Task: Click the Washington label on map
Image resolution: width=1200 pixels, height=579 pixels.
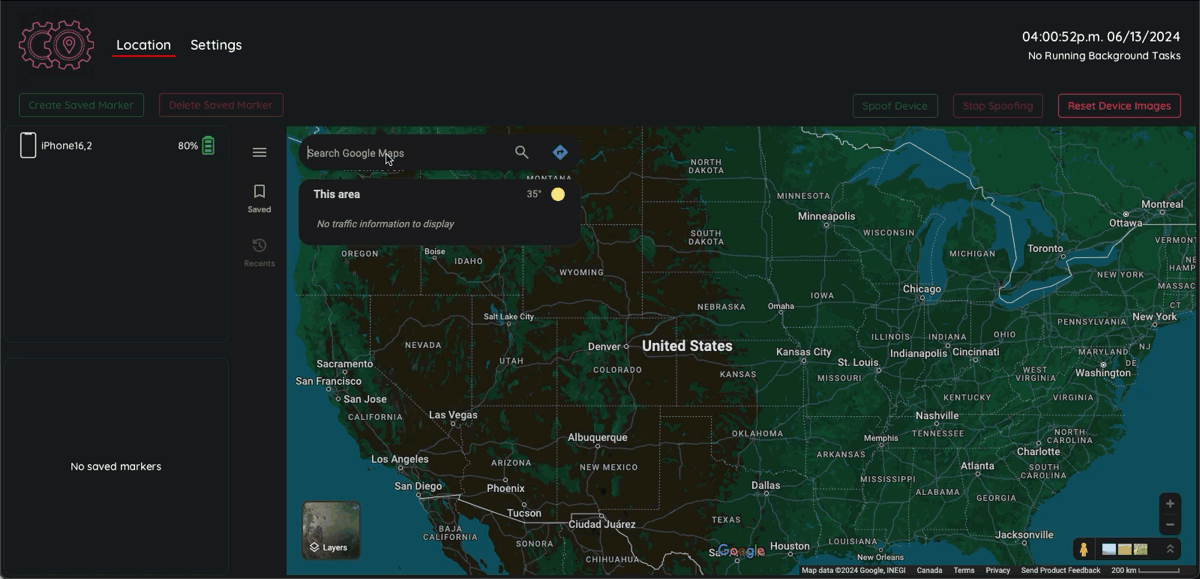Action: (x=1103, y=373)
